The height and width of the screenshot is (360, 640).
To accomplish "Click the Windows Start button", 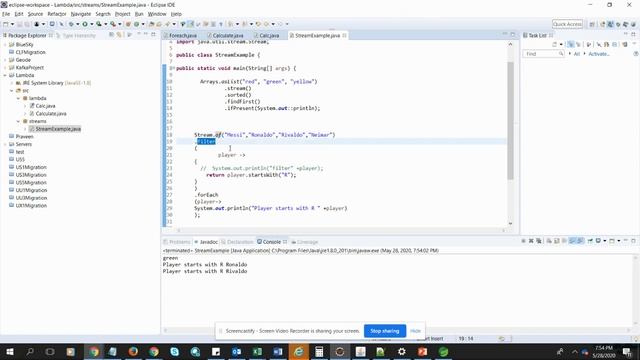I will pyautogui.click(x=9, y=351).
